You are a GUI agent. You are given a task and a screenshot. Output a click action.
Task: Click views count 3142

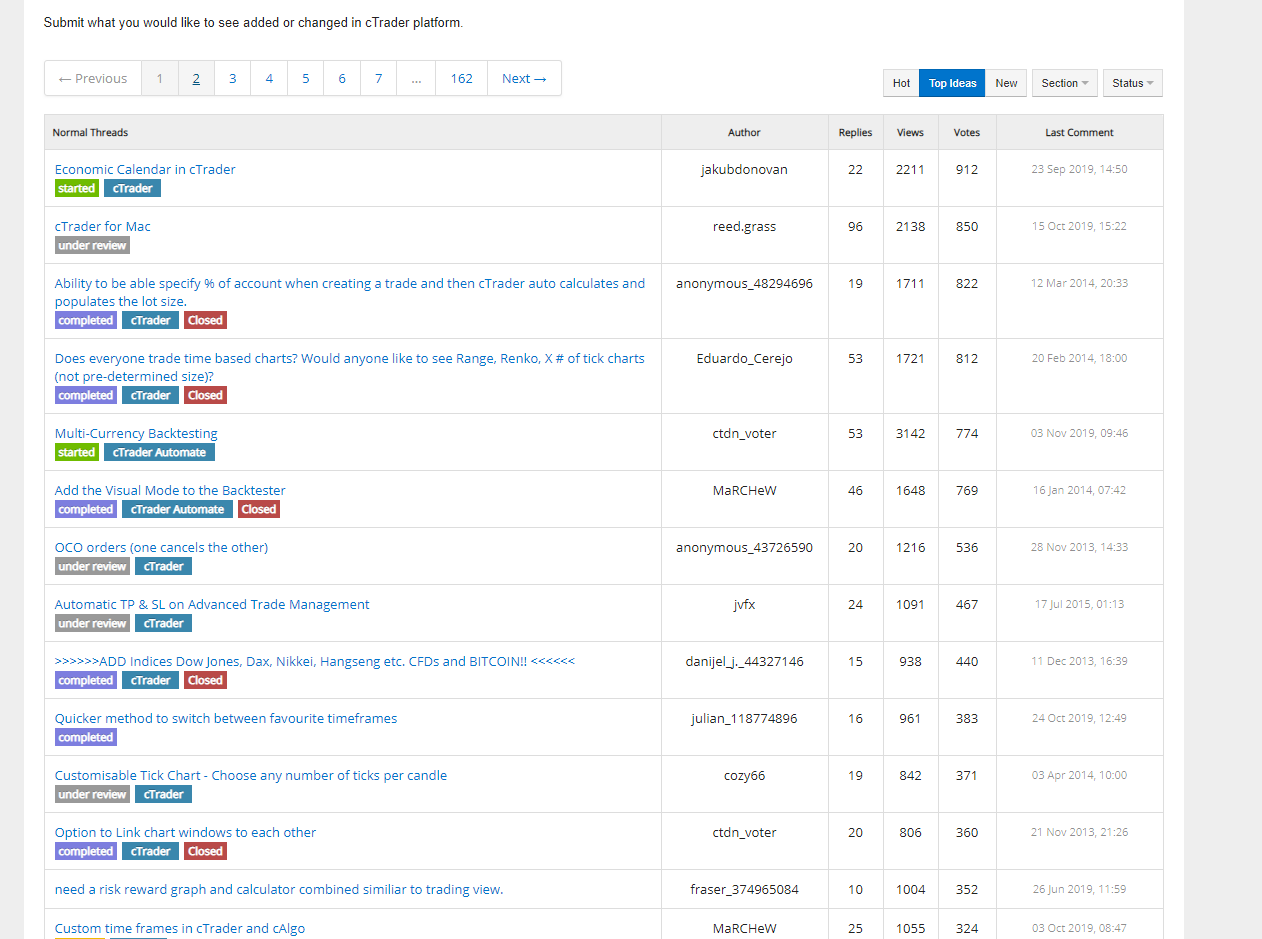(x=910, y=433)
